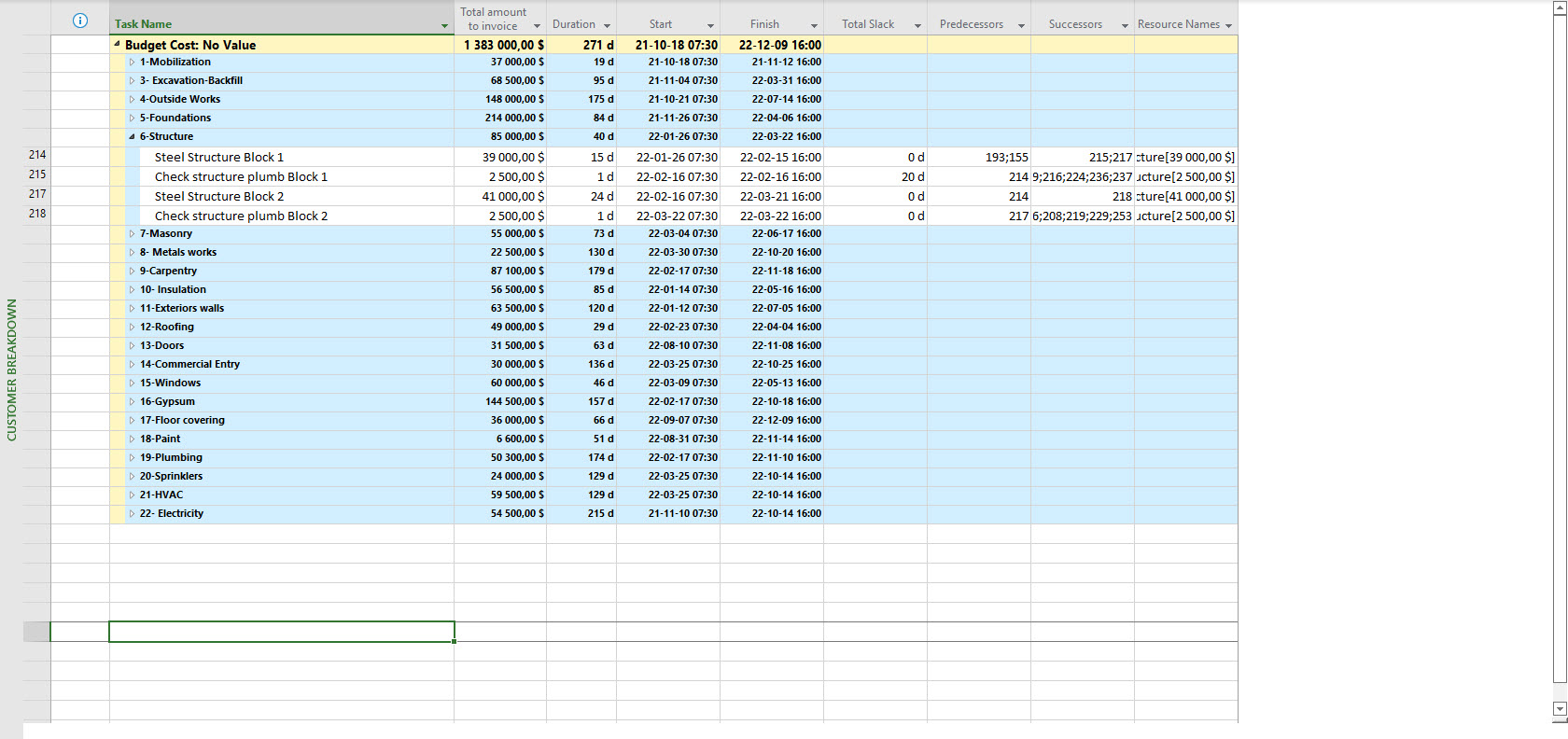The width and height of the screenshot is (1568, 739).
Task: Open the Task Name column filter dropdown
Action: pos(444,26)
